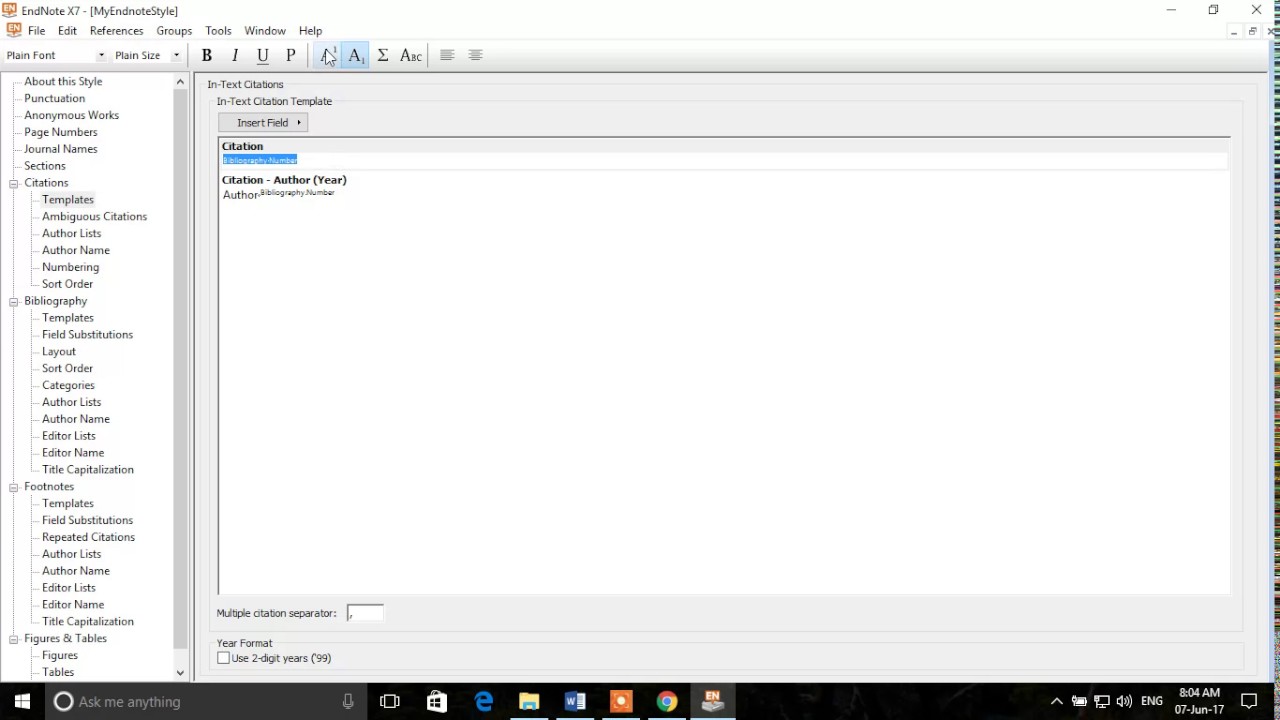
Task: Open network status in system tray
Action: tap(1102, 701)
